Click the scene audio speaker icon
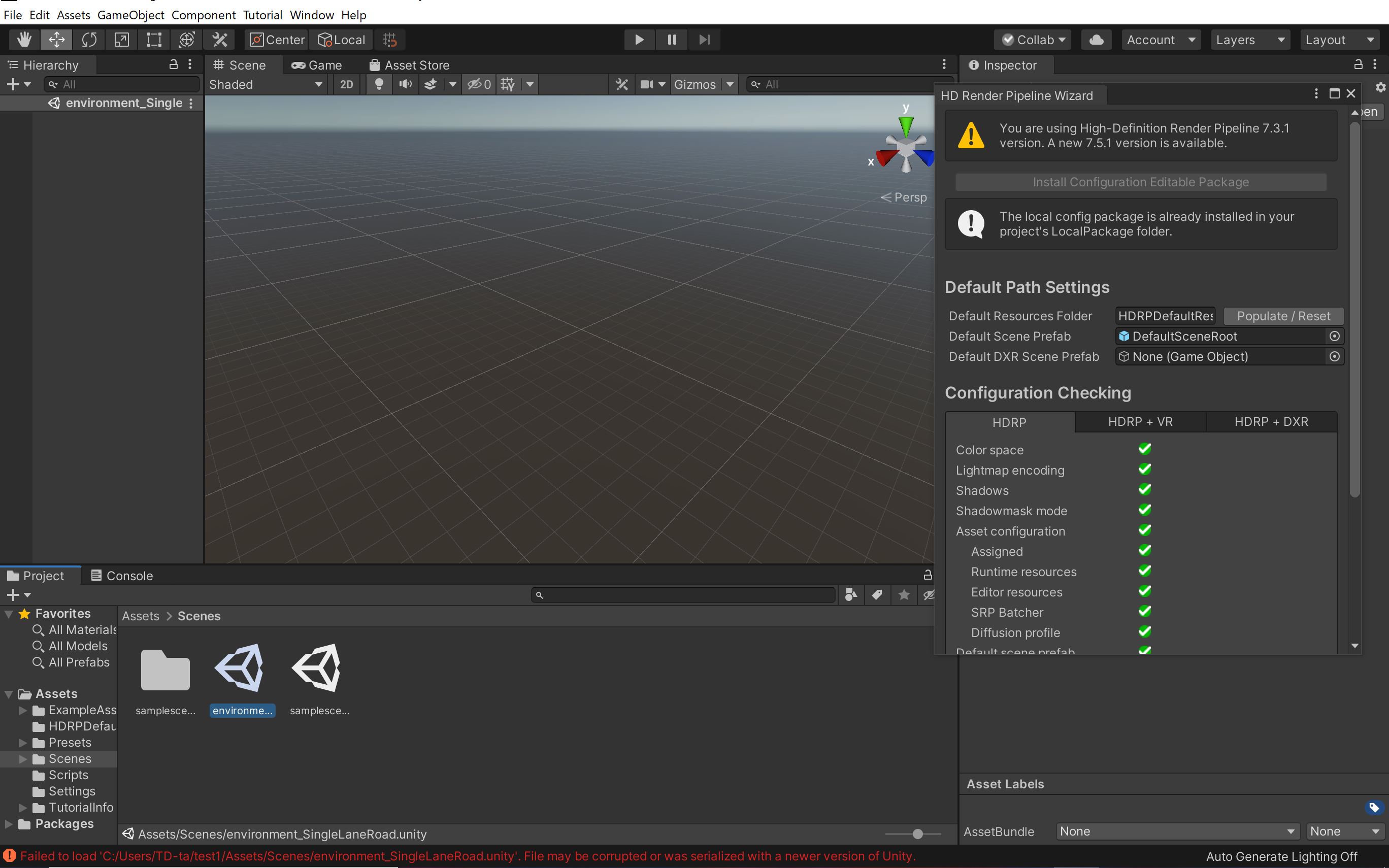Screen dimensions: 1389x868 [405, 84]
